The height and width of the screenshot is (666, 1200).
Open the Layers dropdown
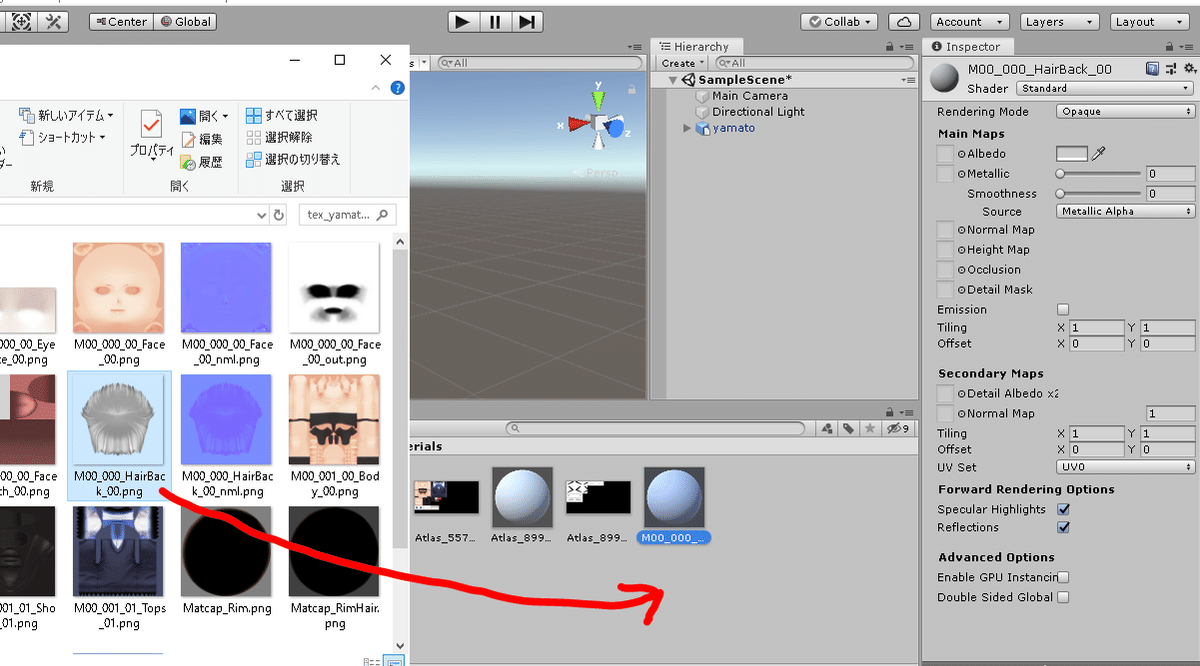point(1060,21)
